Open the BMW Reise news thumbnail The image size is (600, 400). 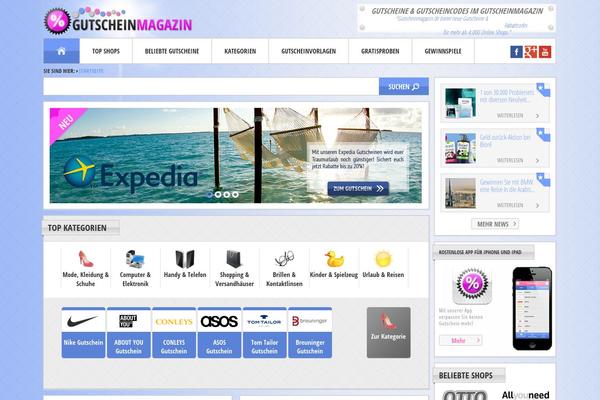coord(460,193)
